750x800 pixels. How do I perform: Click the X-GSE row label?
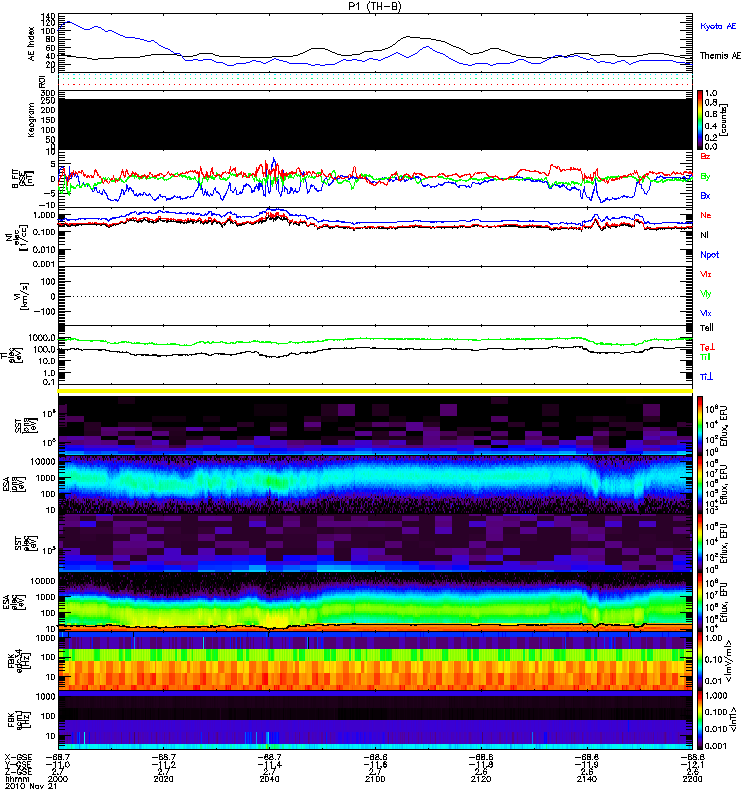pyautogui.click(x=18, y=758)
